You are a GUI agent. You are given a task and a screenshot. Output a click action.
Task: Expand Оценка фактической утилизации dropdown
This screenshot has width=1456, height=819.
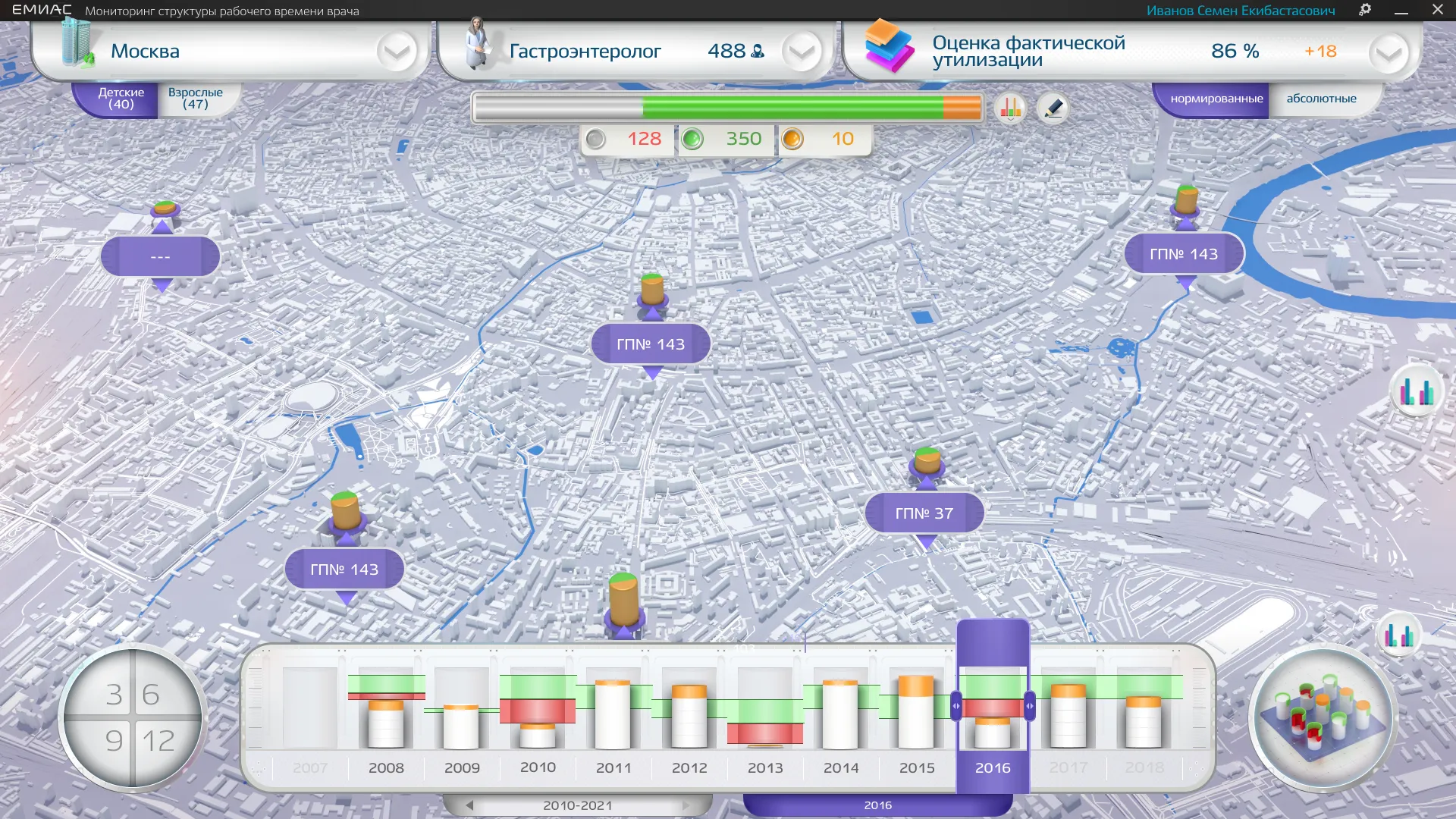coord(1388,53)
